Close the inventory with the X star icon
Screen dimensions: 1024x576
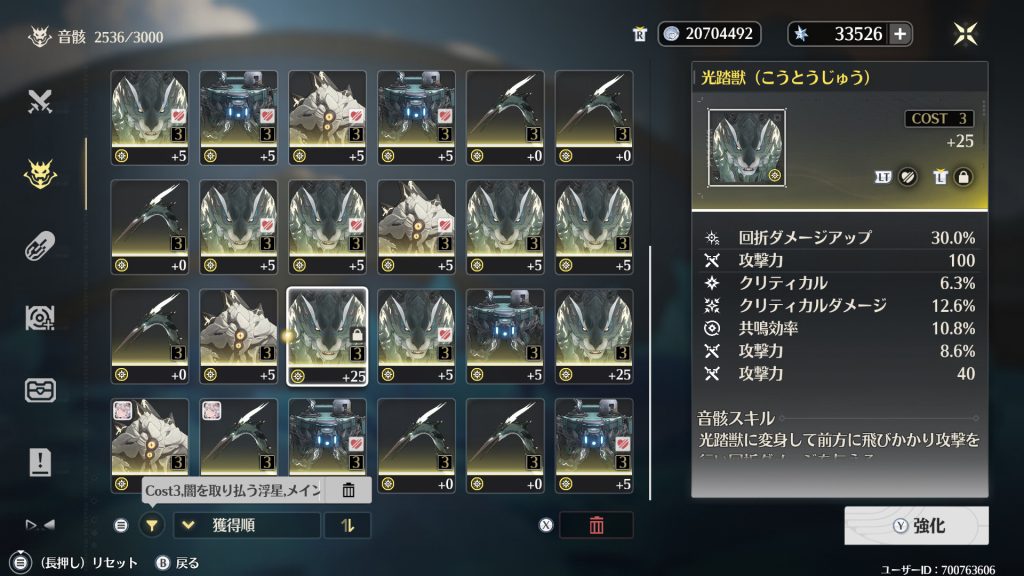pyautogui.click(x=965, y=34)
